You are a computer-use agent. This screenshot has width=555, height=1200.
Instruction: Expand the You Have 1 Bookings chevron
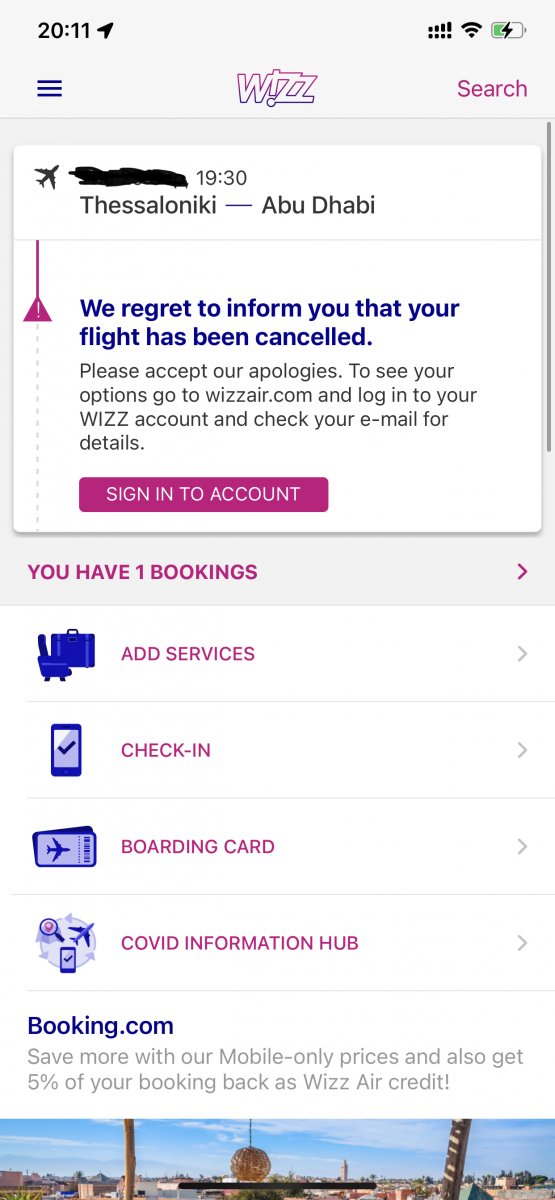pyautogui.click(x=522, y=572)
